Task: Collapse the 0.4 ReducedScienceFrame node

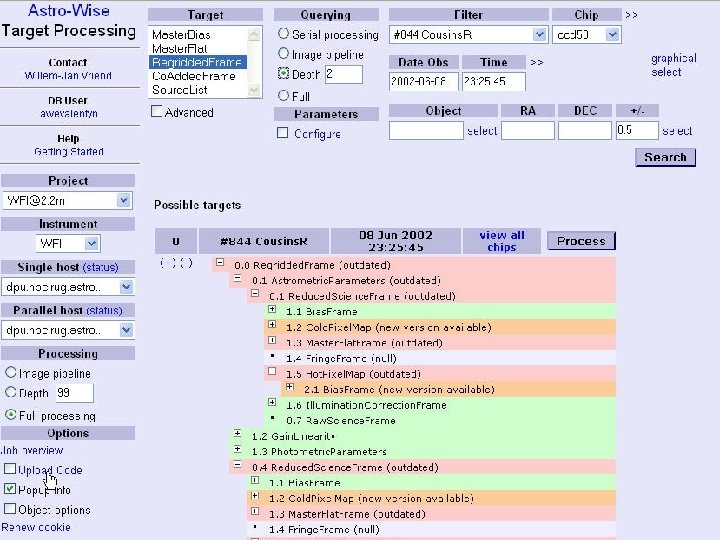Action: 237,465
